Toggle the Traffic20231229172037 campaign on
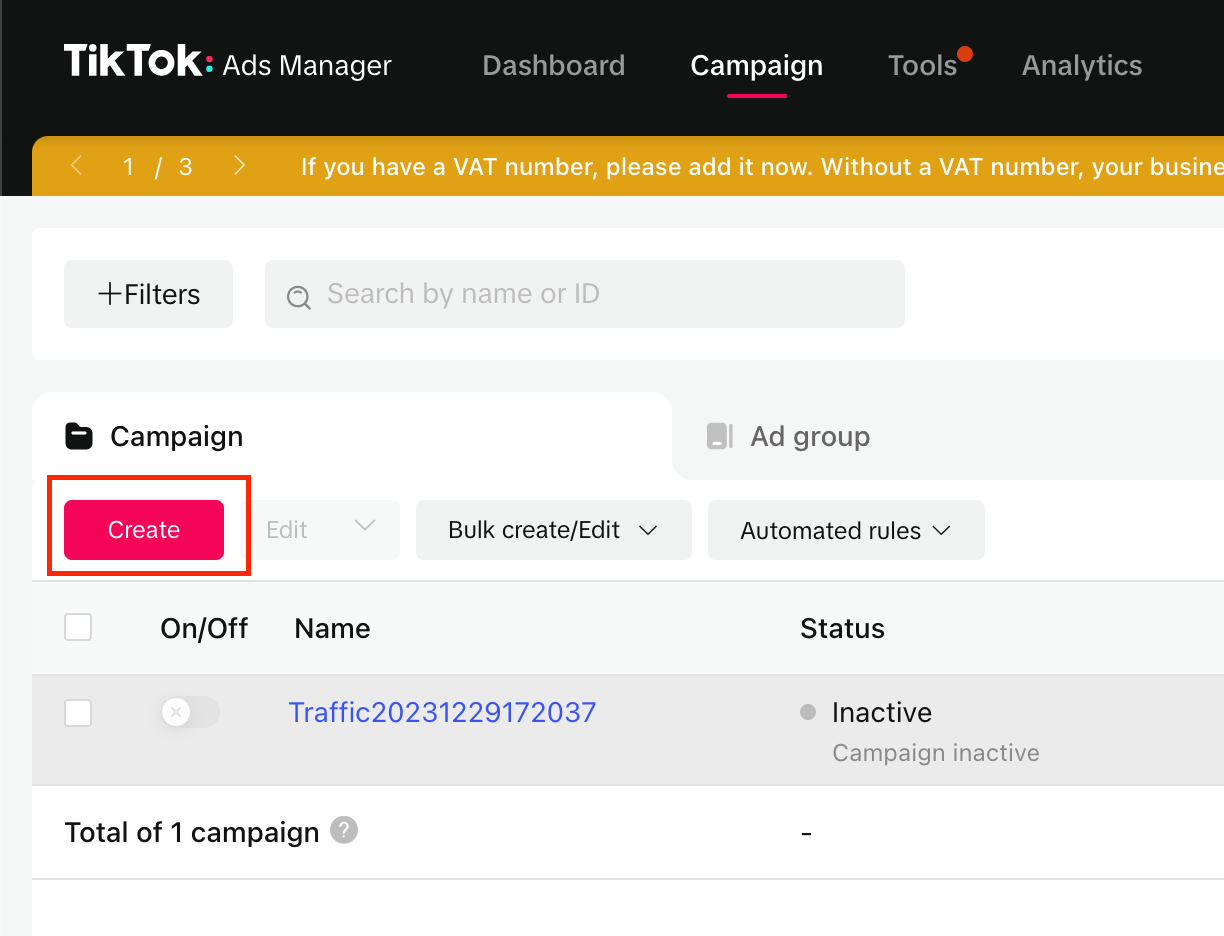The height and width of the screenshot is (936, 1224). tap(190, 712)
